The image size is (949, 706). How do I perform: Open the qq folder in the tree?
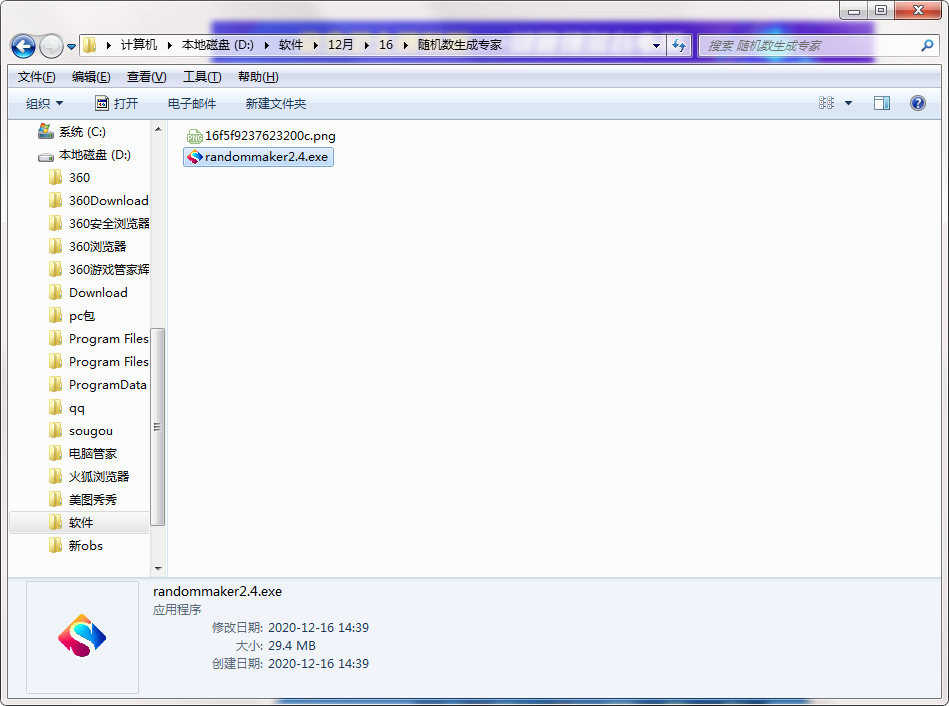click(x=77, y=408)
